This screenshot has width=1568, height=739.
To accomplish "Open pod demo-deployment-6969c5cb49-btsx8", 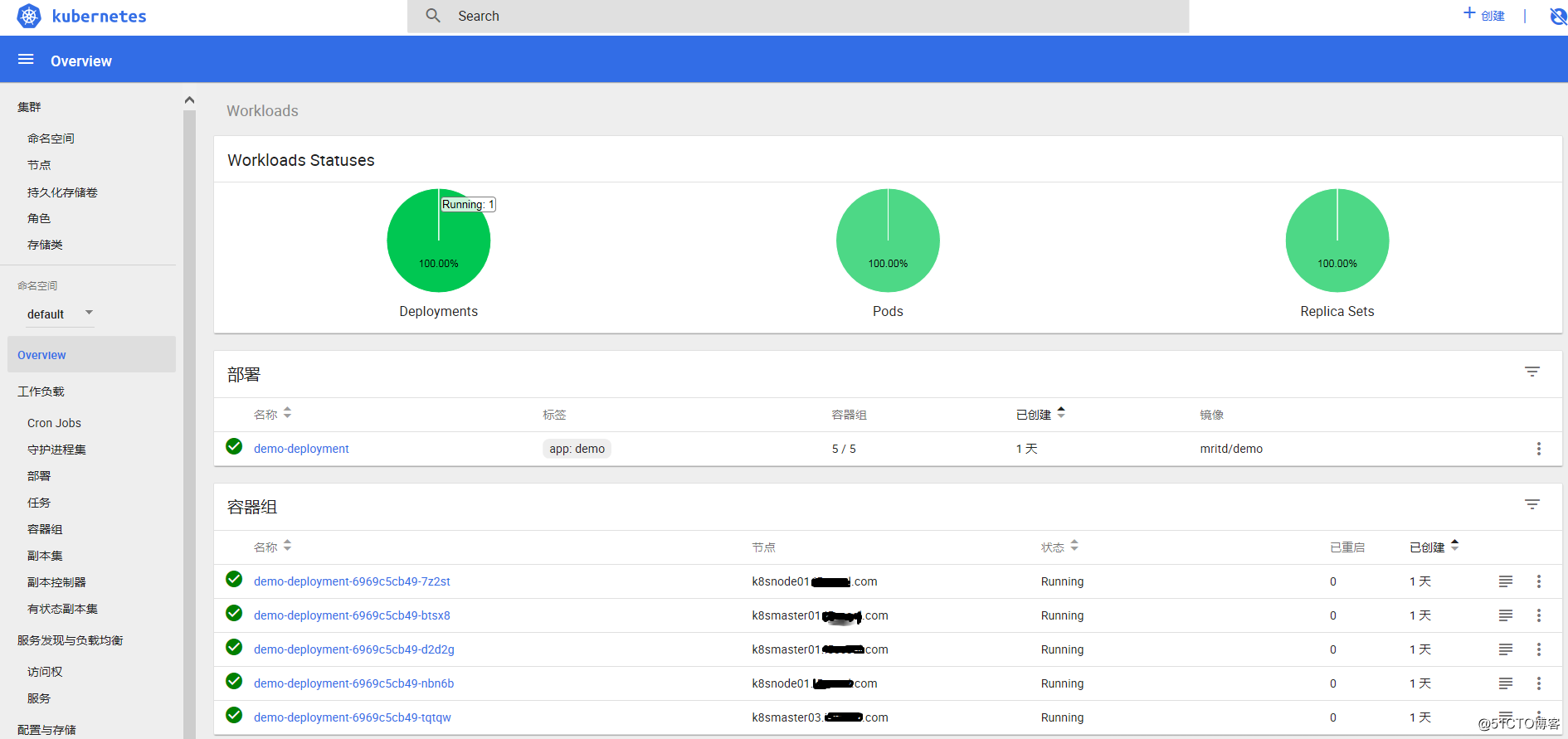I will tap(352, 615).
